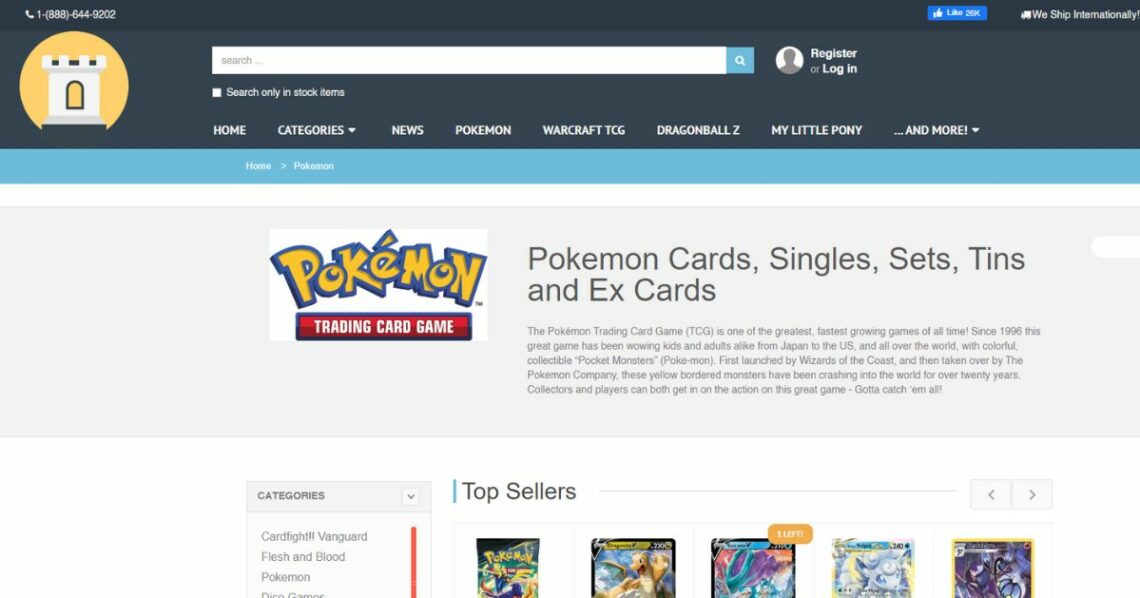Click the search magnifier button
This screenshot has width=1140, height=598.
[739, 60]
